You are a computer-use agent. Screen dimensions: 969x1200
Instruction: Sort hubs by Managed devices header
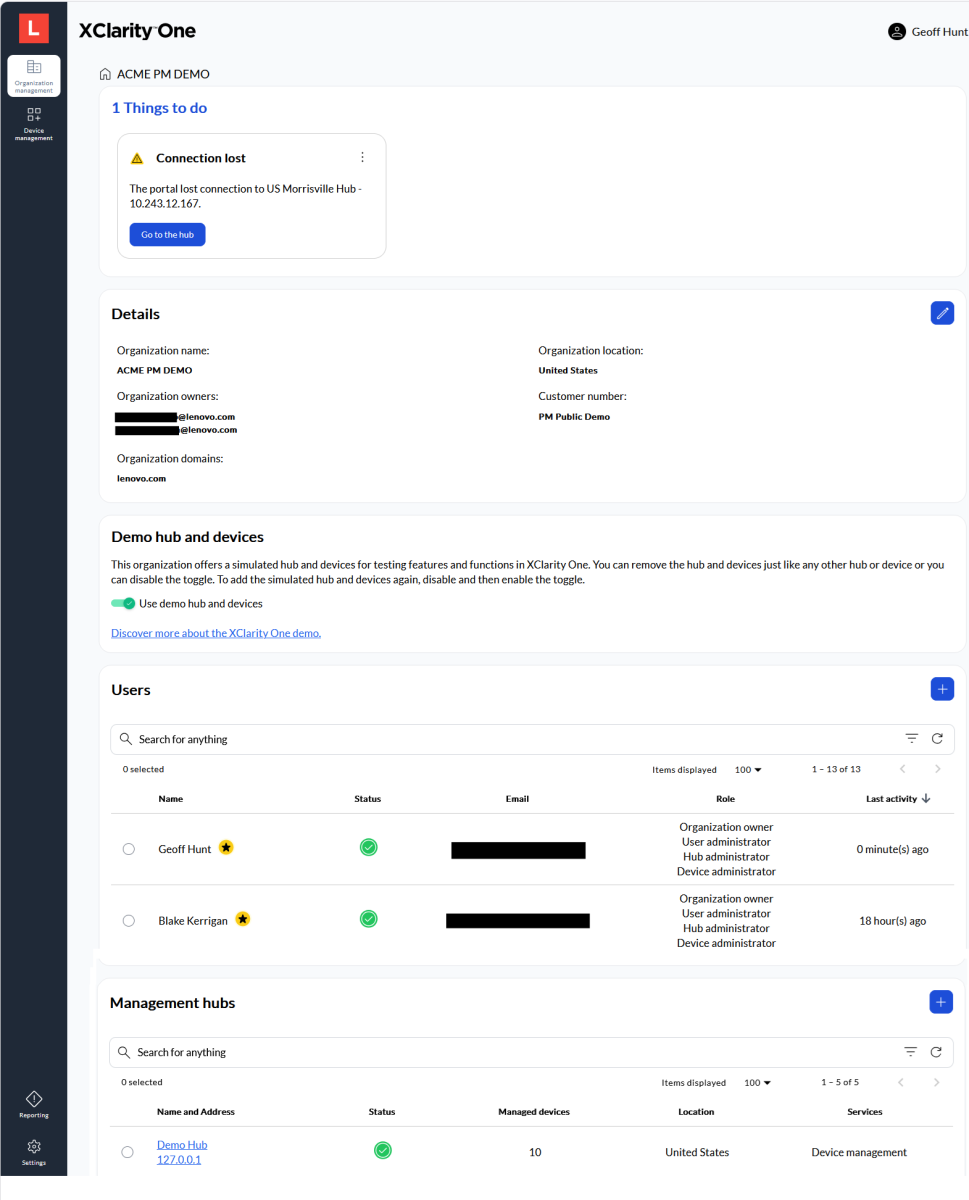click(x=534, y=1112)
